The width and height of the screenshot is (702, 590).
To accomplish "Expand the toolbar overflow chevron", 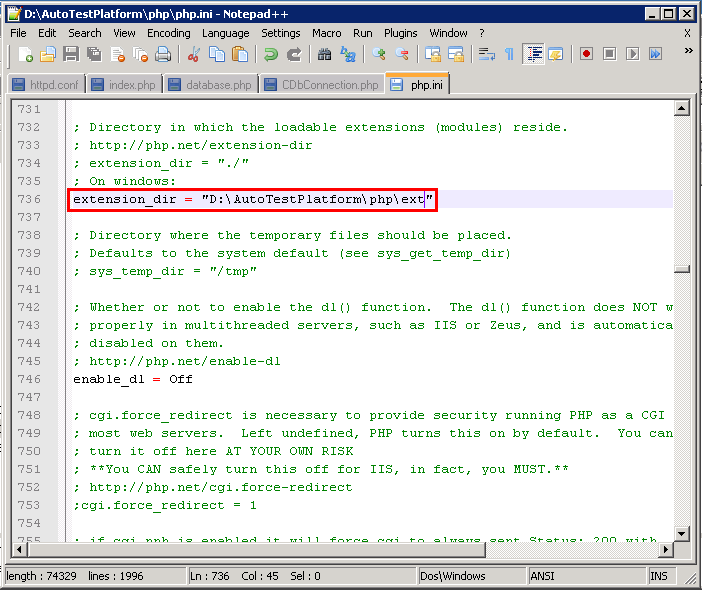I will coord(687,52).
